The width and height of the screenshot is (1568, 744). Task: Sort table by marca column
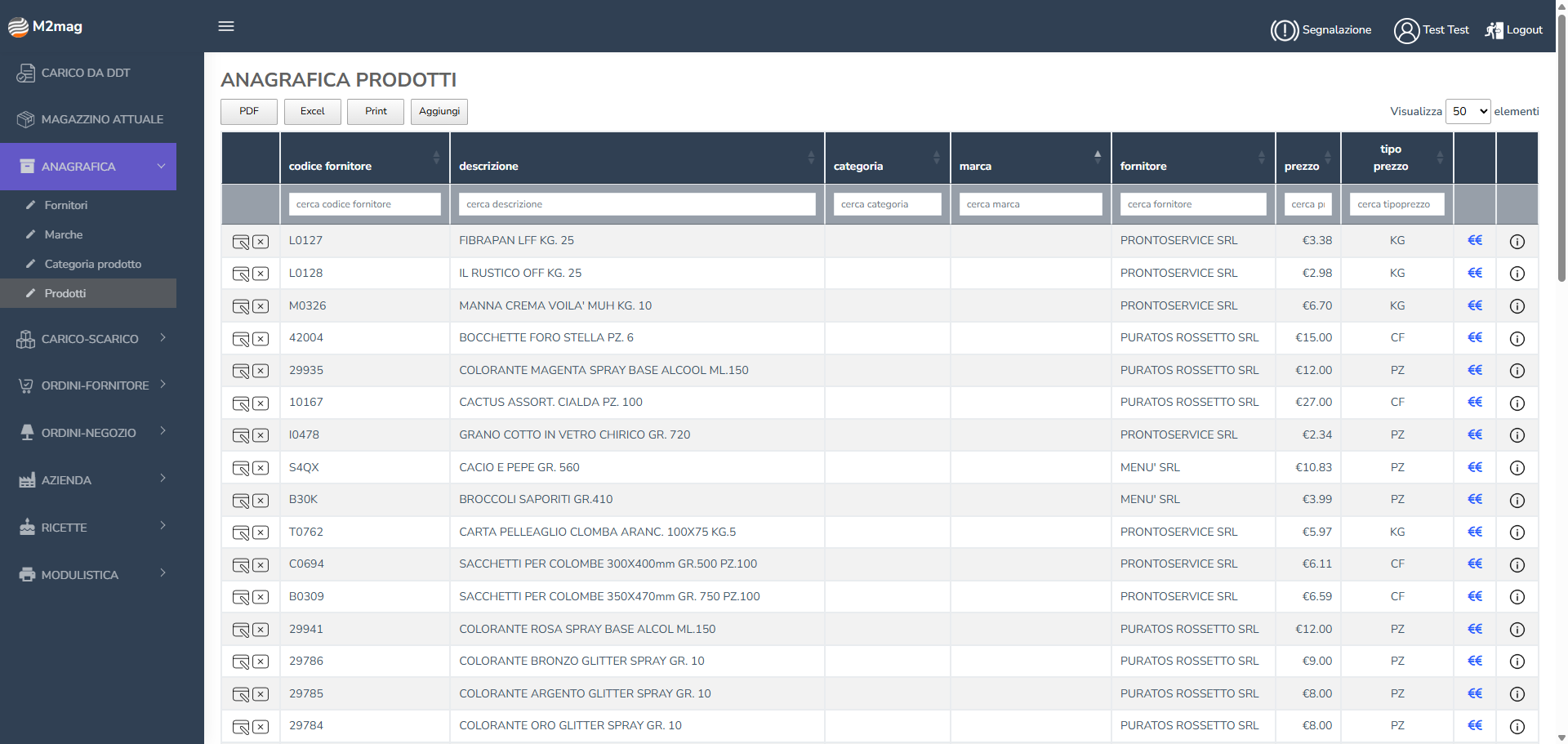coord(1031,158)
